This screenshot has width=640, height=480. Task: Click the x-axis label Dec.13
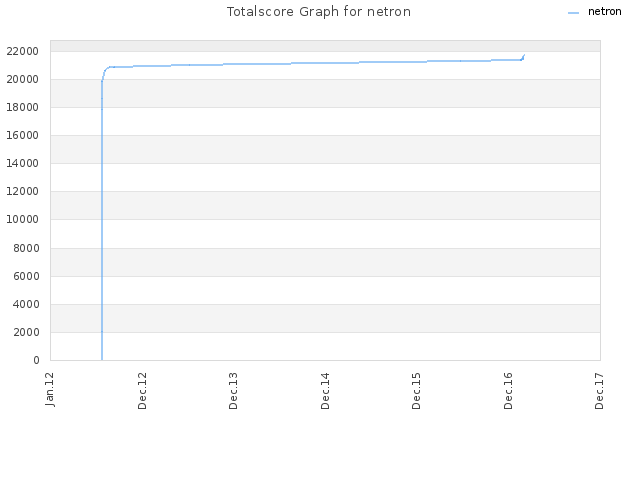(233, 391)
